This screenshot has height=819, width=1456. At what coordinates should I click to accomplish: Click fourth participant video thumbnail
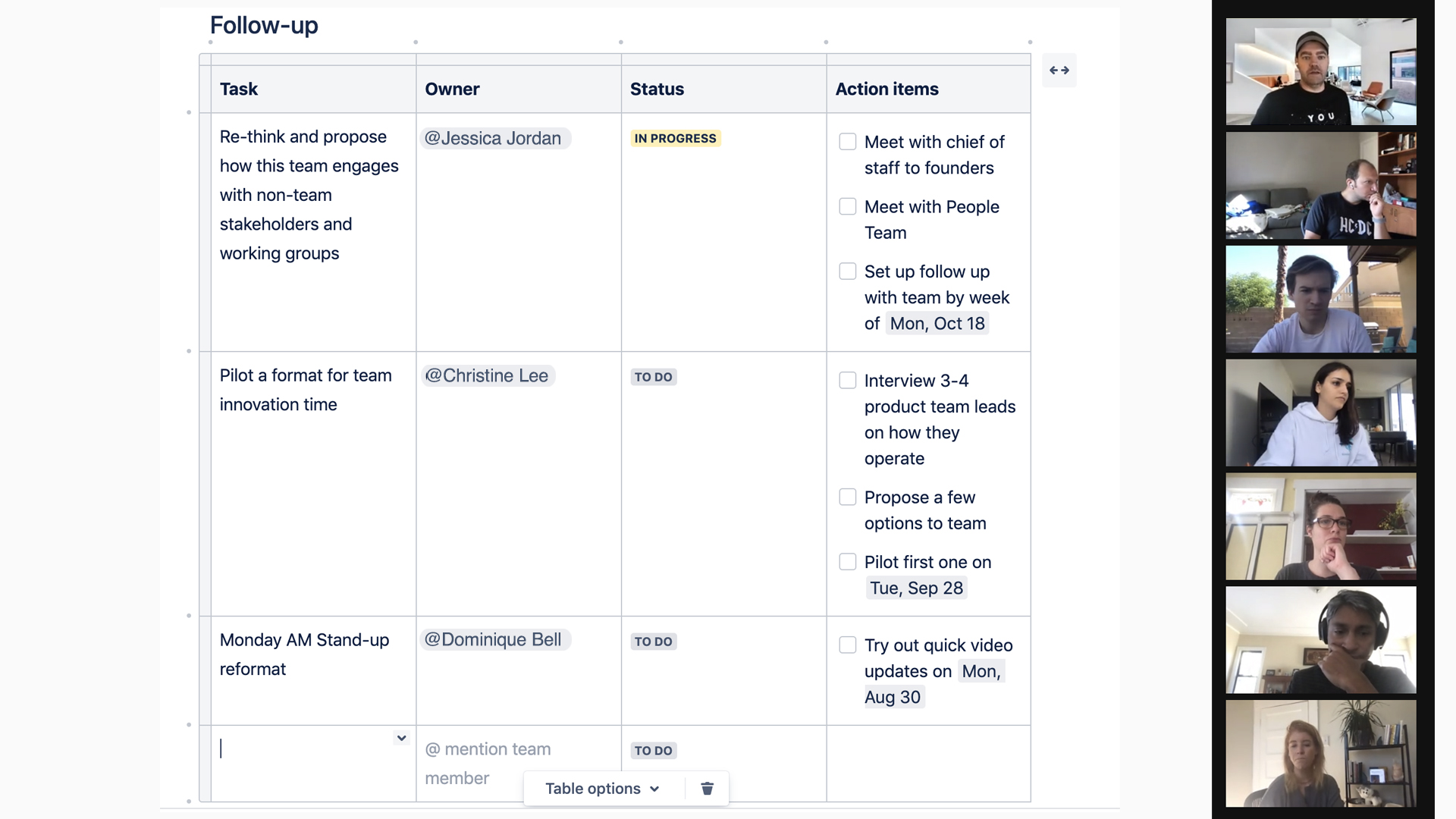pos(1321,413)
